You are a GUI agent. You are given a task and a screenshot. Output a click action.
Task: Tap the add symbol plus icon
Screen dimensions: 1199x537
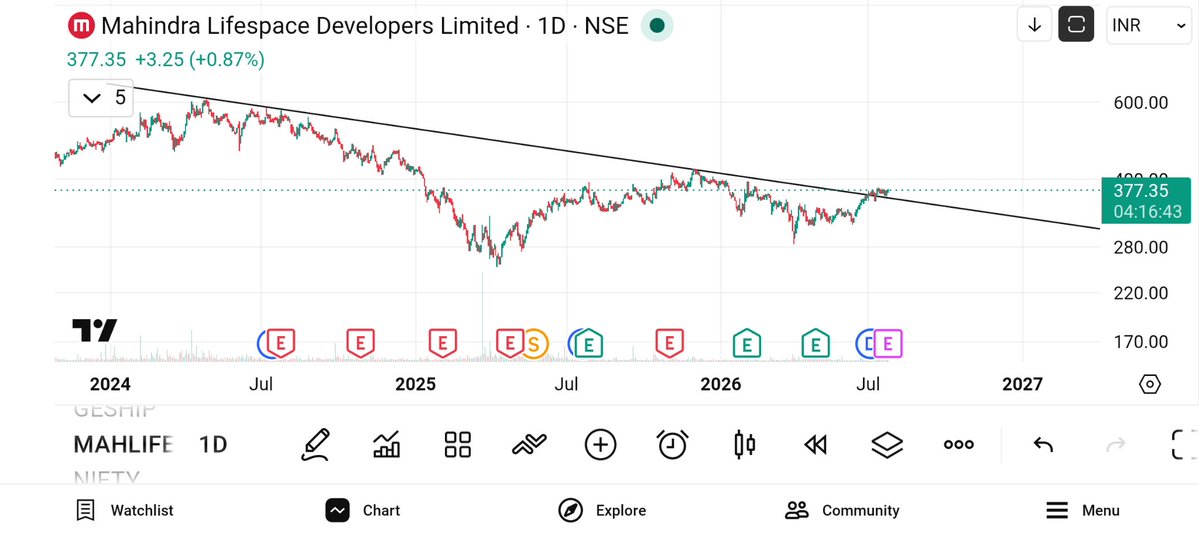click(x=600, y=444)
